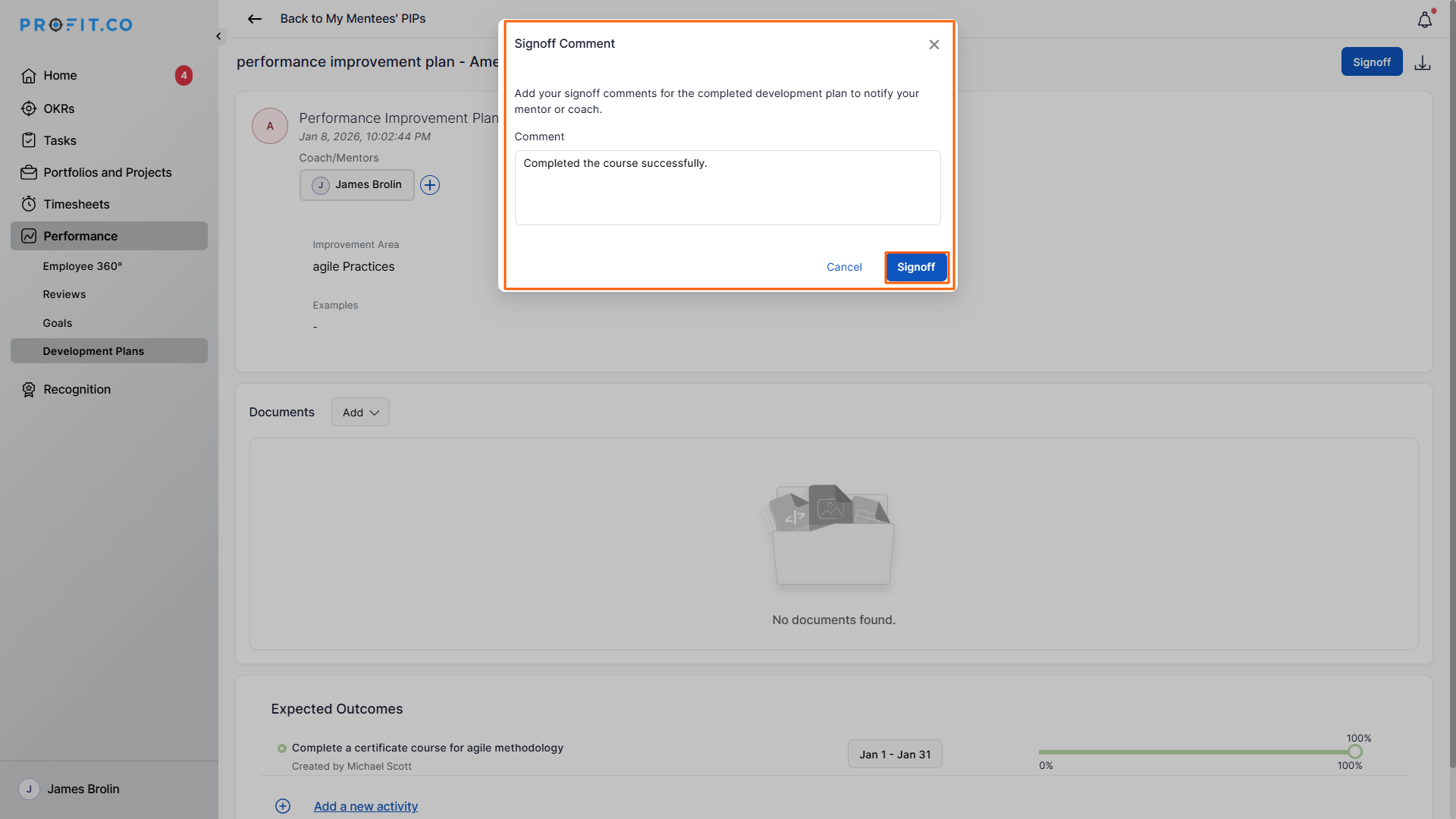
Task: Click the Add a new activity link
Action: (x=366, y=806)
